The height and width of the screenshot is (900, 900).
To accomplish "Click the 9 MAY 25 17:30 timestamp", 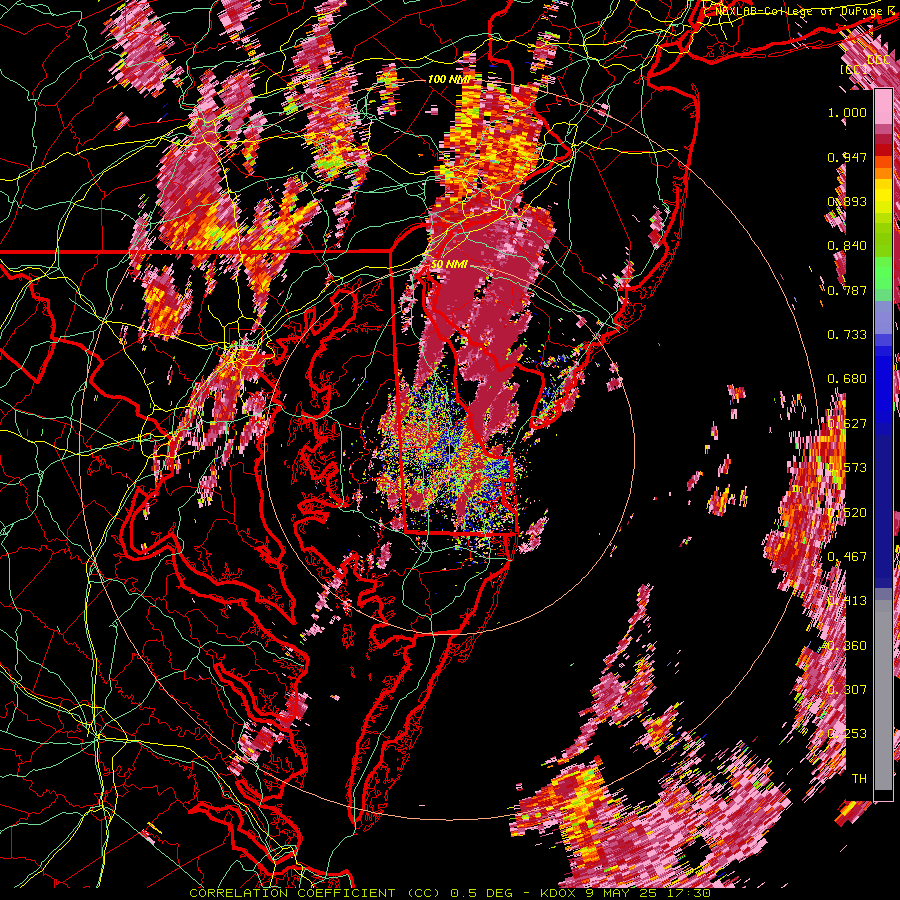I will [x=646, y=893].
